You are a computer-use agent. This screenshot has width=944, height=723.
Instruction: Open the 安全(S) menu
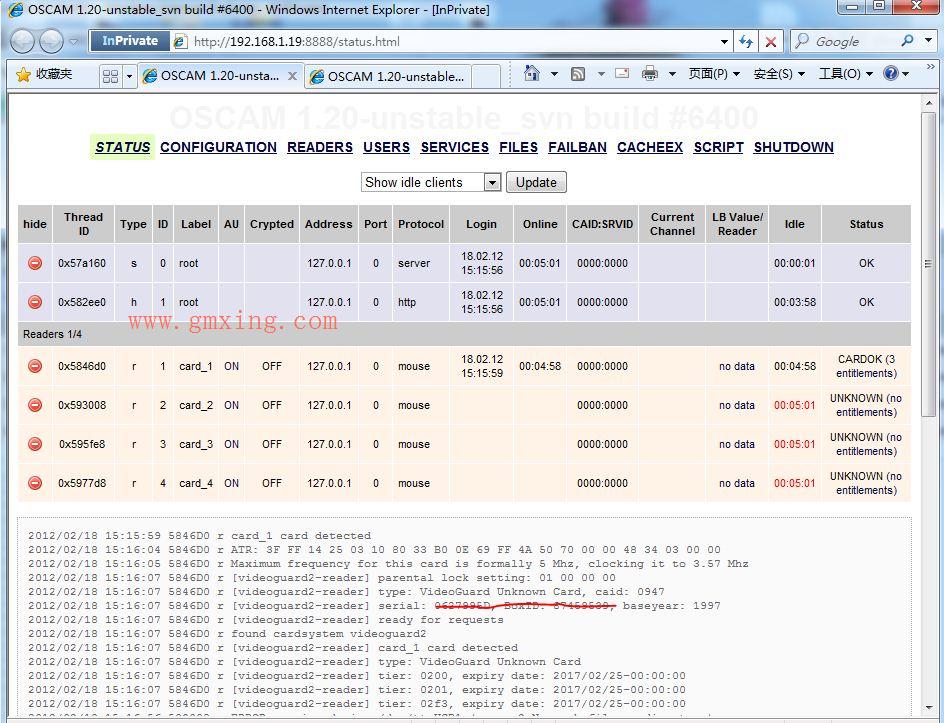point(778,73)
